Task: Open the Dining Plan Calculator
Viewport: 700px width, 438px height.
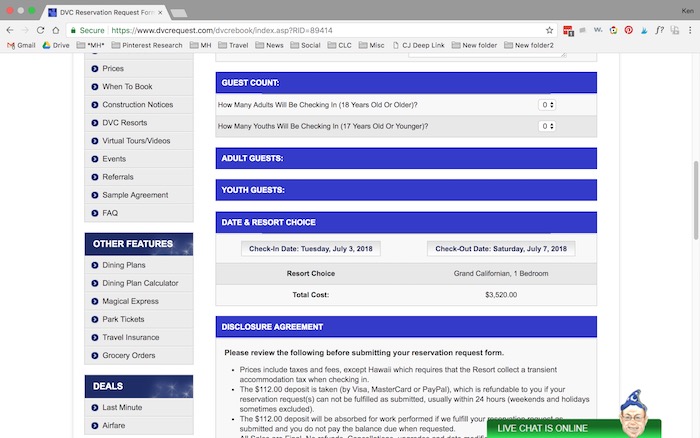Action: coord(140,283)
